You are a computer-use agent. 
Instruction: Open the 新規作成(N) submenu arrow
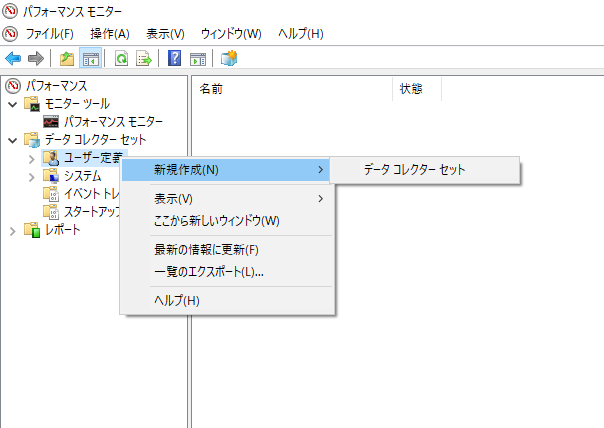click(x=320, y=170)
